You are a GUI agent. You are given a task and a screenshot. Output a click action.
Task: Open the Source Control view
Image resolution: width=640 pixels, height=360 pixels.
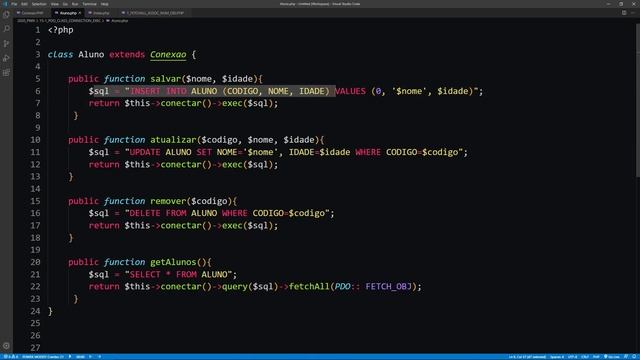(x=6, y=43)
